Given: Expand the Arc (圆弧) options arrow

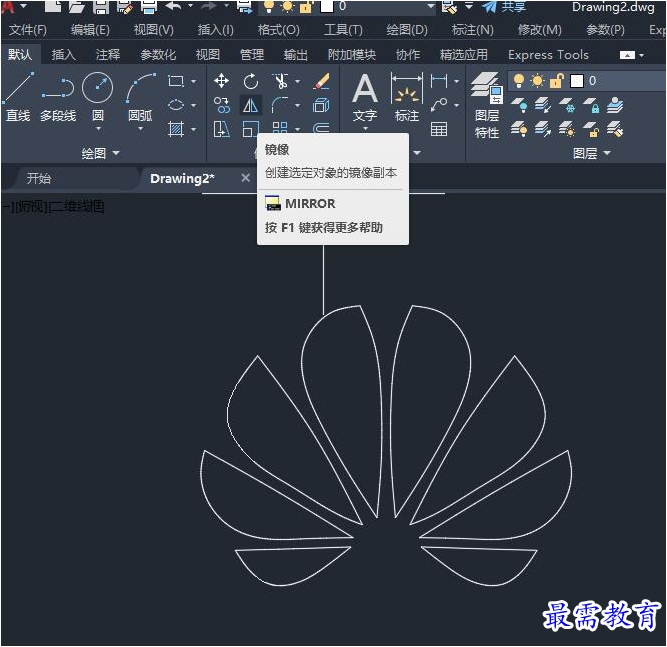Looking at the screenshot, I should (140, 128).
